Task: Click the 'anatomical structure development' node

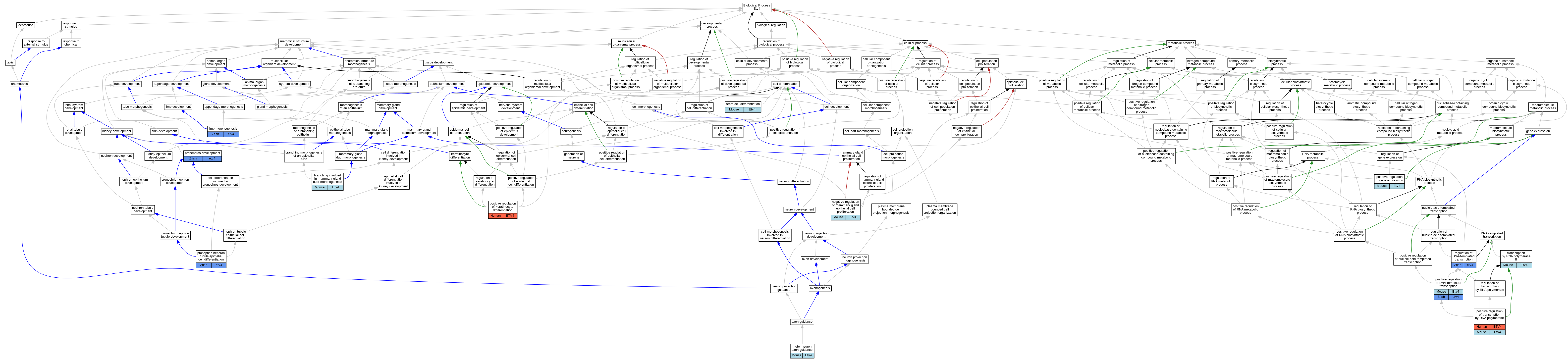Action: pyautogui.click(x=294, y=43)
